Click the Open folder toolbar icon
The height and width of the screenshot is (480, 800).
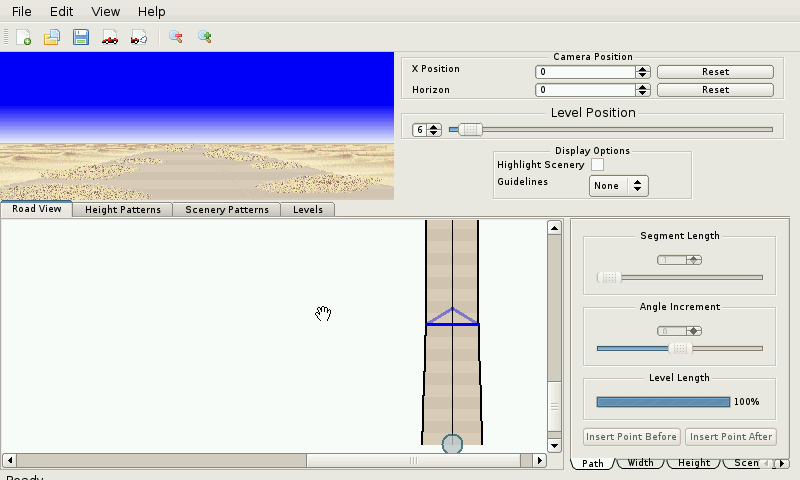tap(52, 37)
